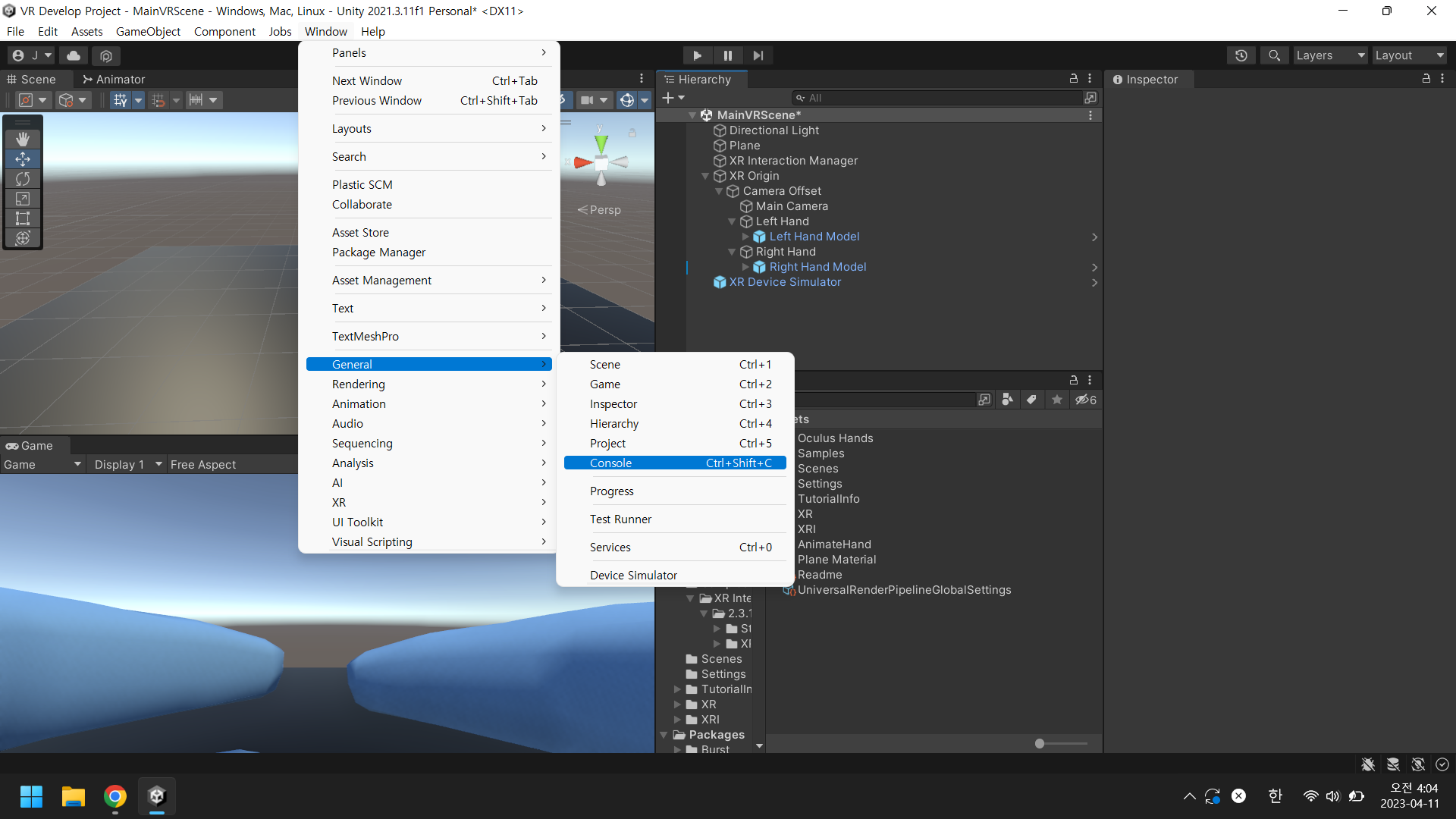Screen dimensions: 1456x819
Task: Select Console from the General submenu
Action: [x=675, y=463]
